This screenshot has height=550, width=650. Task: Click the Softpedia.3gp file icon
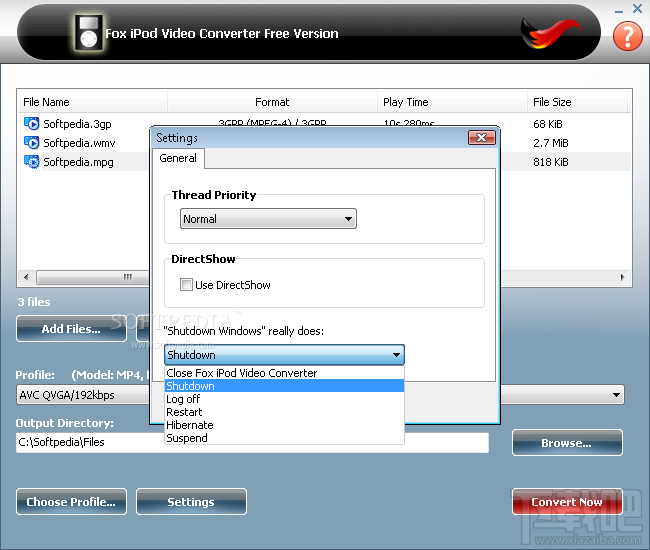32,124
